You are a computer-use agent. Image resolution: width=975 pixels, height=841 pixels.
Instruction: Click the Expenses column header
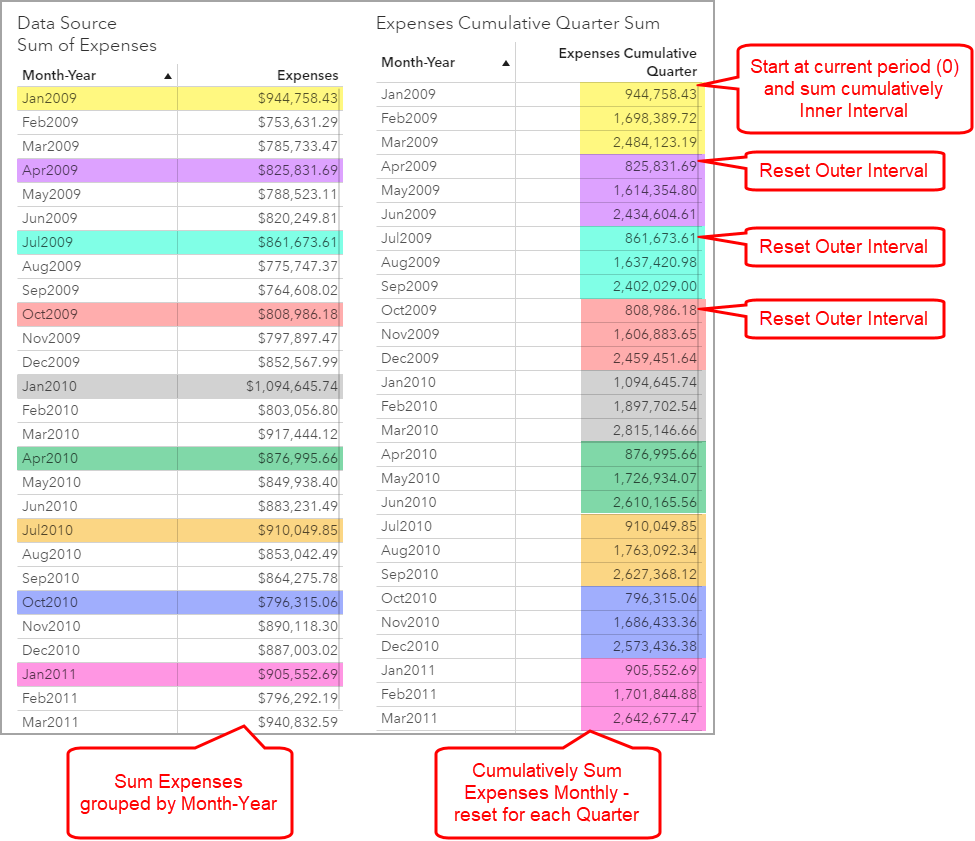coord(307,75)
